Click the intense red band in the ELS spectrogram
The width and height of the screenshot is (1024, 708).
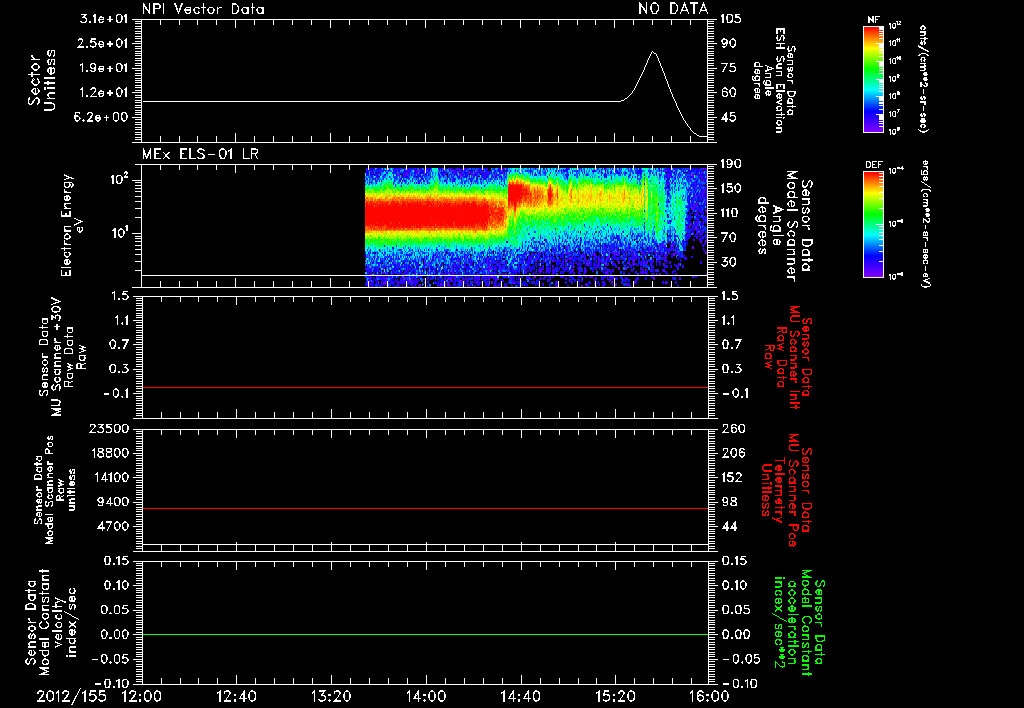pyautogui.click(x=428, y=216)
